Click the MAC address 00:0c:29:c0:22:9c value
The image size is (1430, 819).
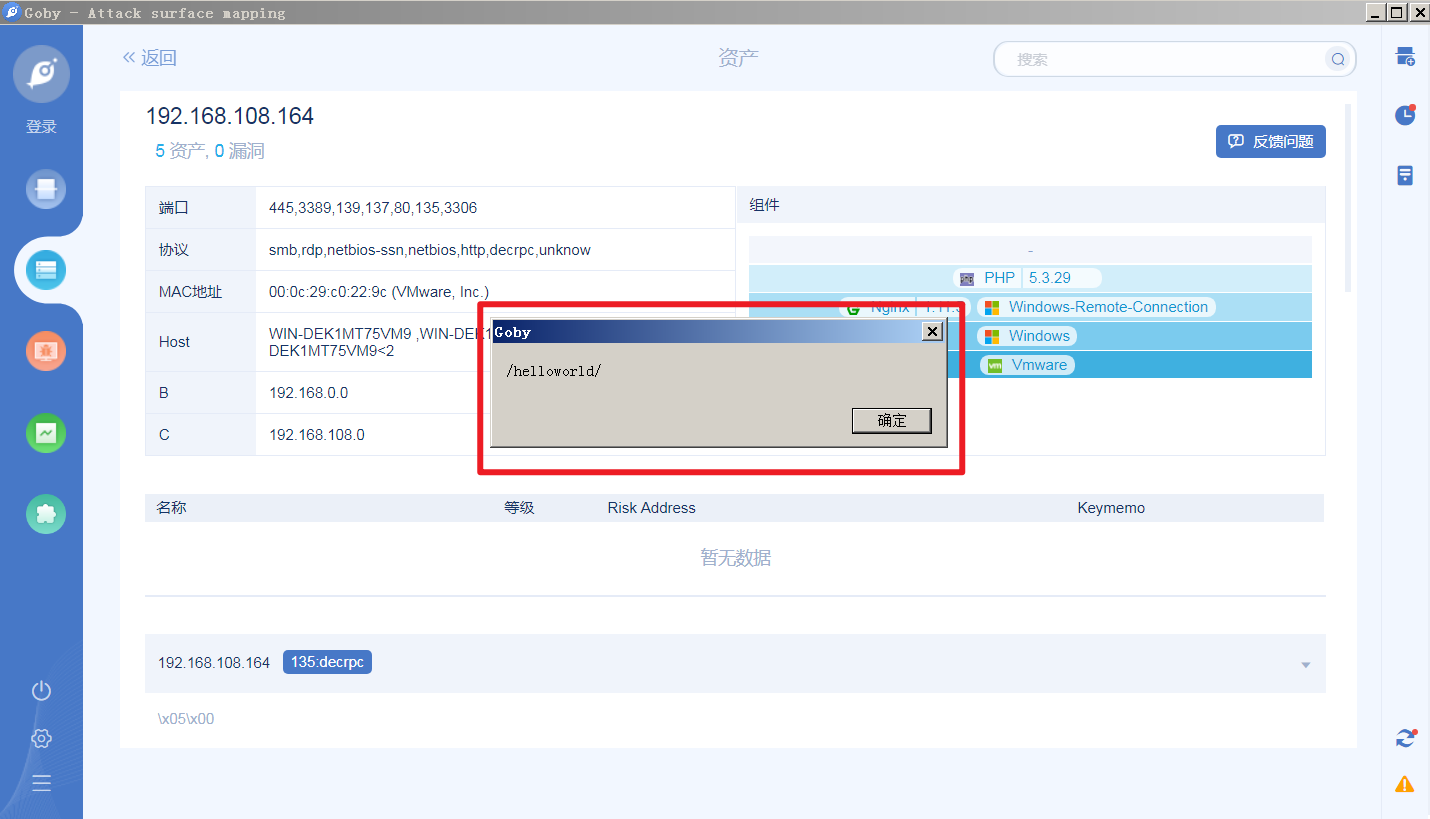pyautogui.click(x=379, y=292)
